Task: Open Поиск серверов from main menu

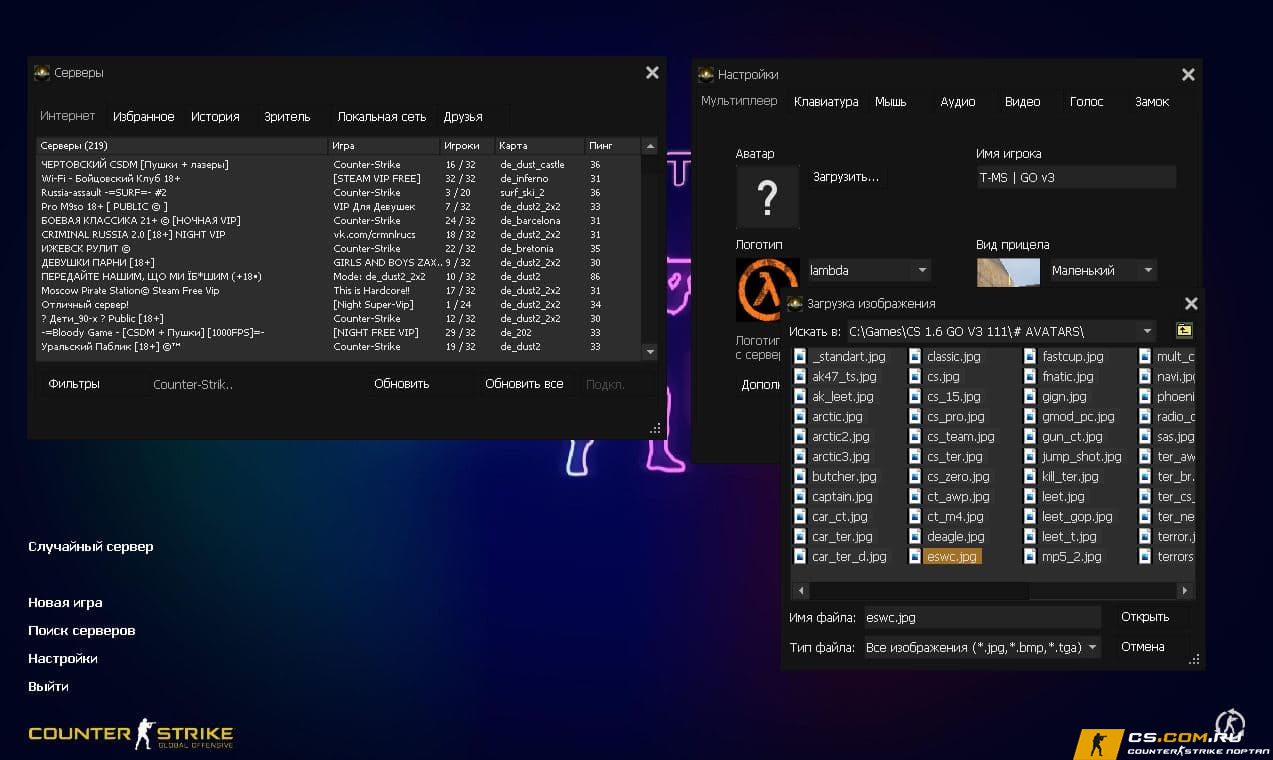Action: coord(82,631)
